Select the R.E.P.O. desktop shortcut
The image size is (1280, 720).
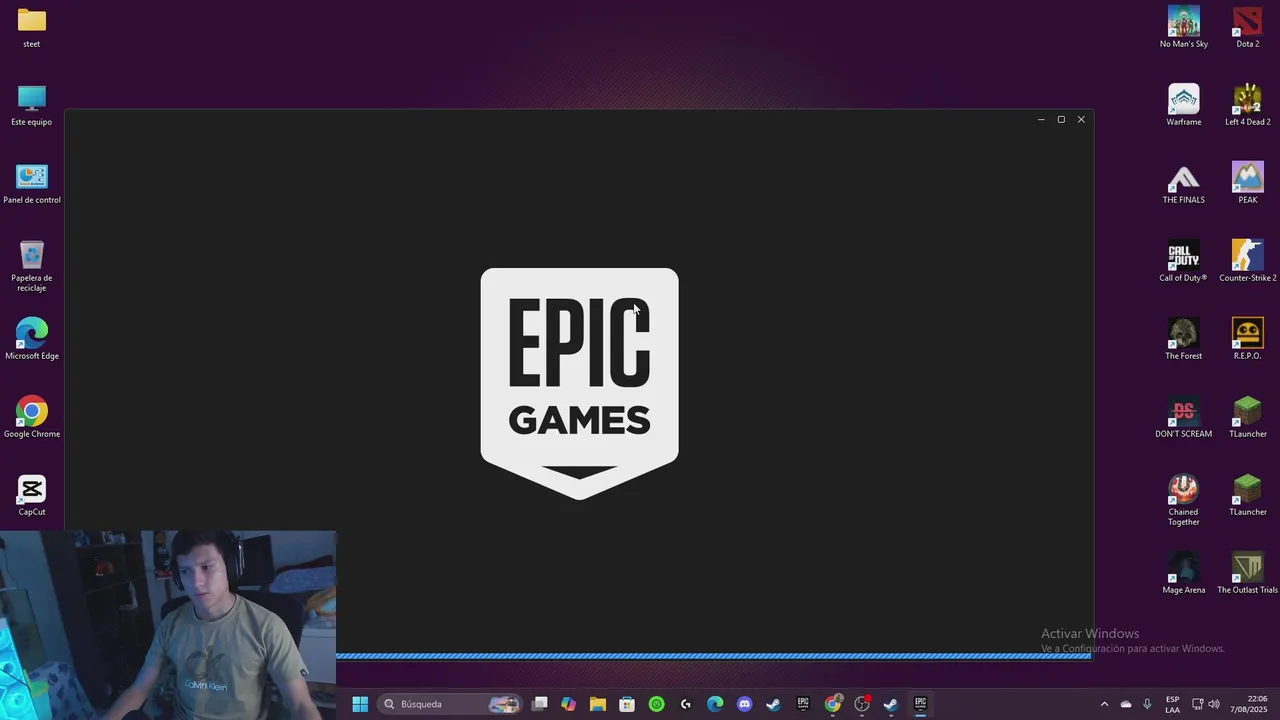coord(1248,339)
